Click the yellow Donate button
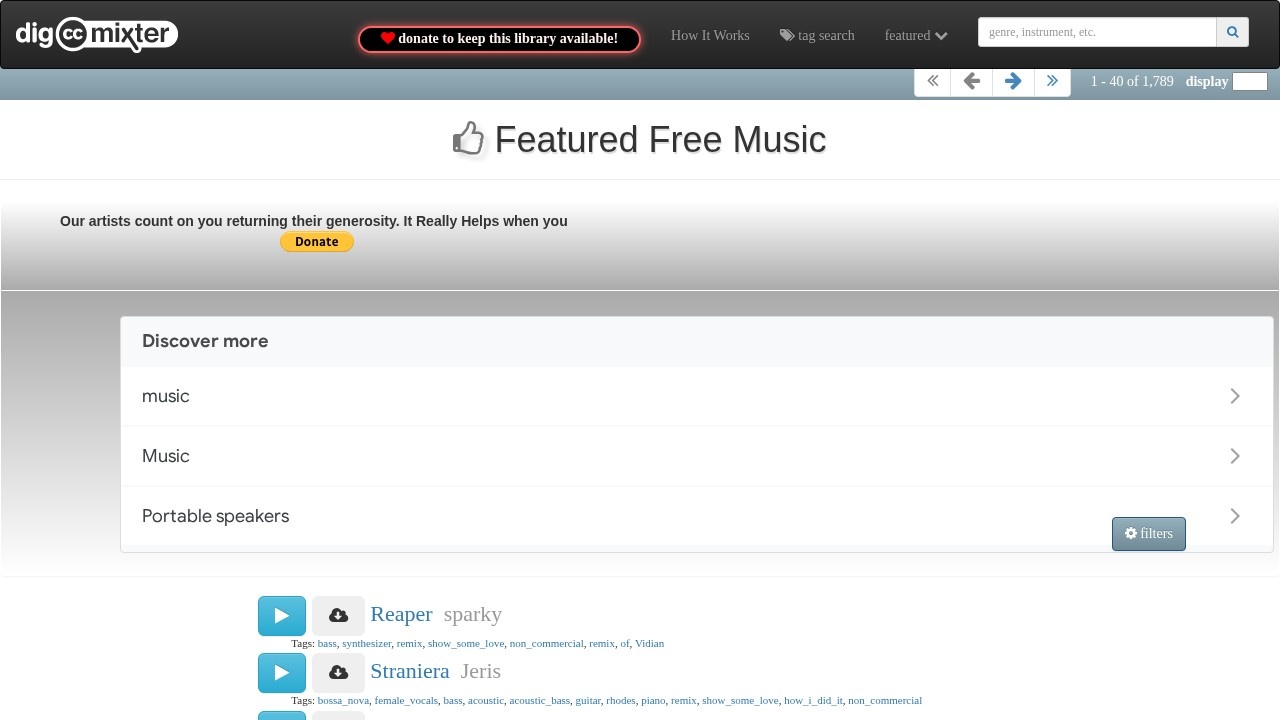Screen dimensions: 1280x720 (316, 241)
